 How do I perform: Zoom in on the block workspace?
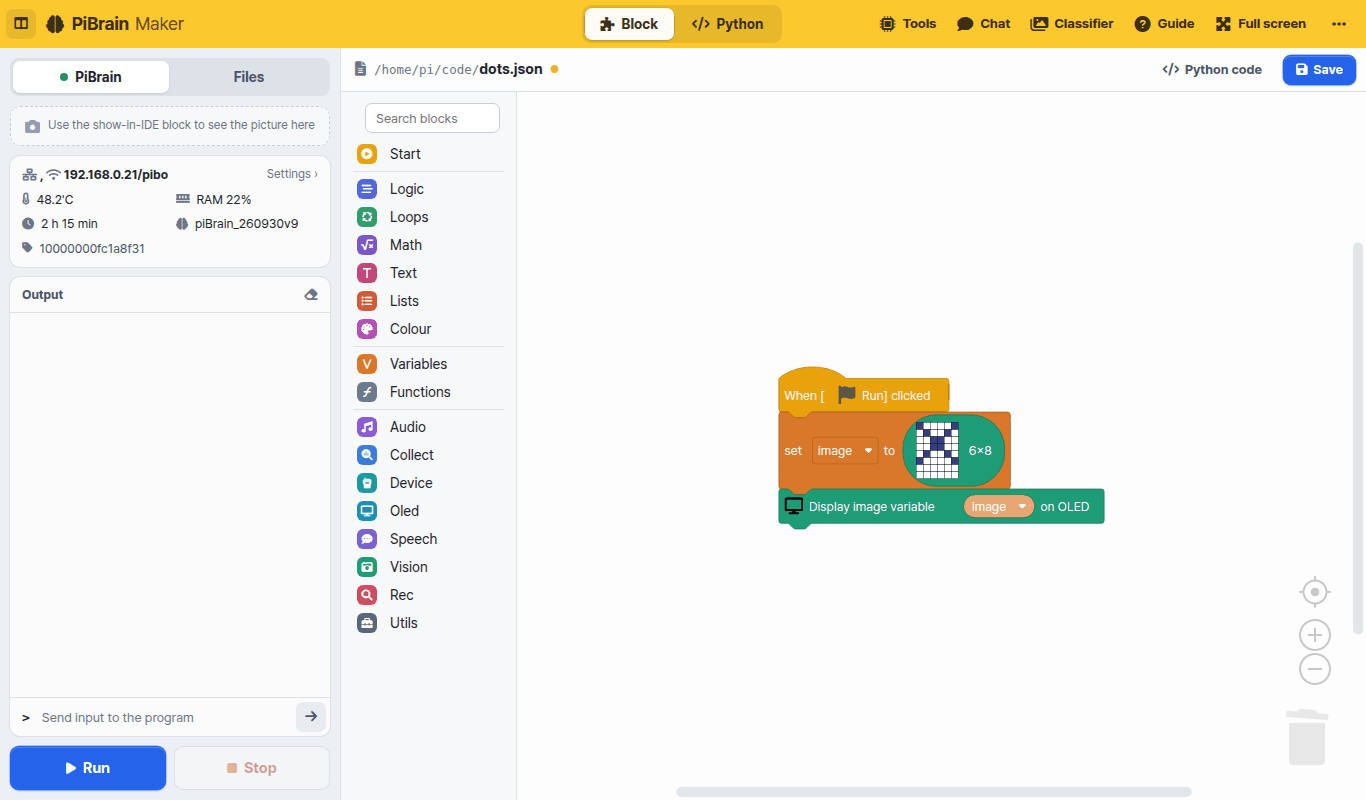click(1315, 635)
